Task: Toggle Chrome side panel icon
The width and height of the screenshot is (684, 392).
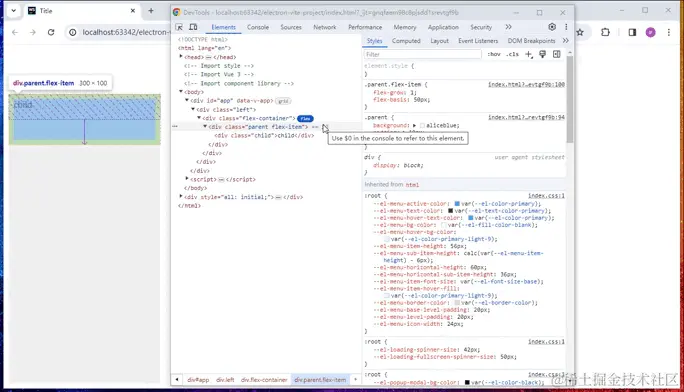Action: coord(632,32)
